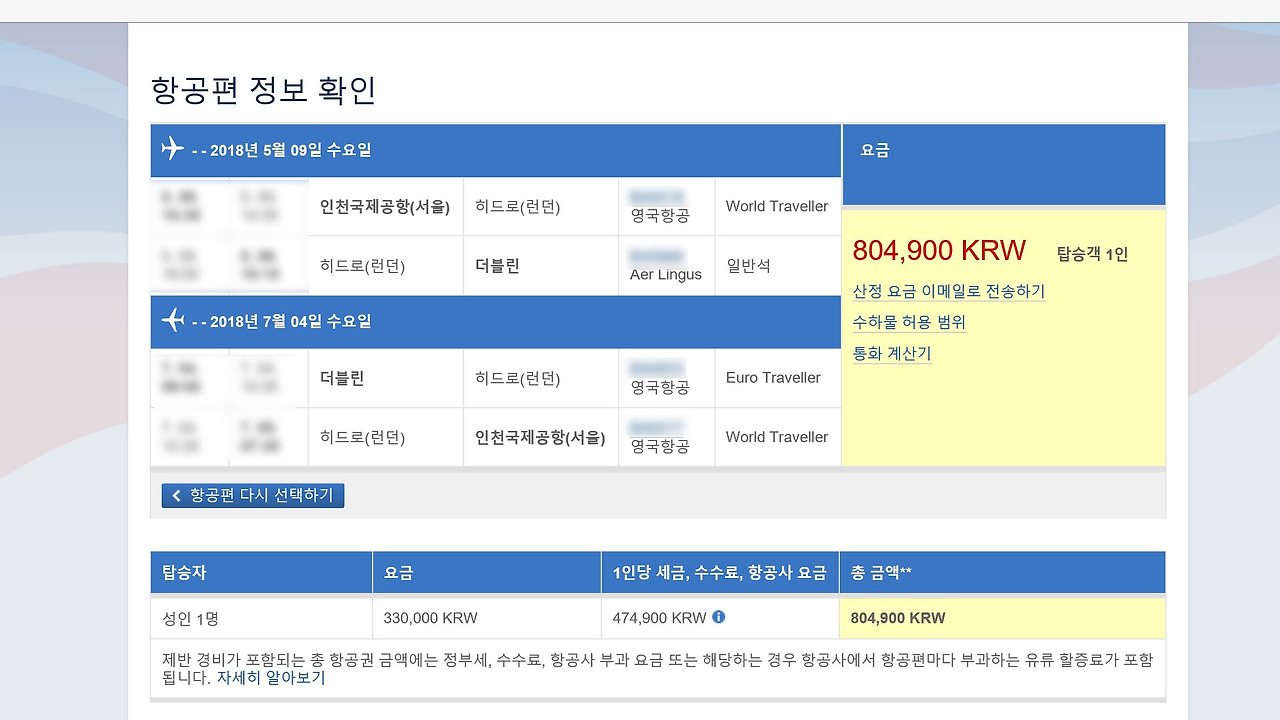This screenshot has height=720, width=1280.
Task: Open the 통화 계산기 currency calculator link
Action: pyautogui.click(x=890, y=354)
